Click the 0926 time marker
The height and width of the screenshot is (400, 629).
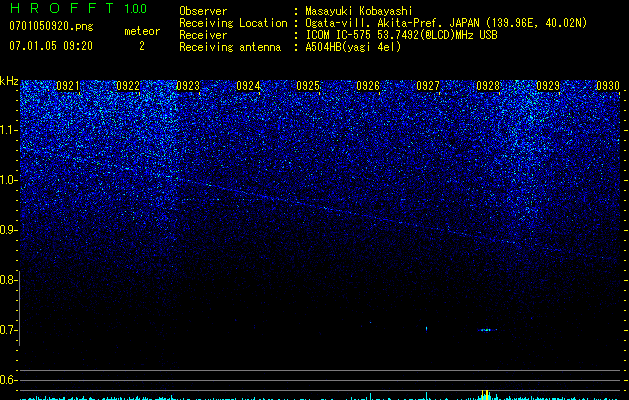368,86
